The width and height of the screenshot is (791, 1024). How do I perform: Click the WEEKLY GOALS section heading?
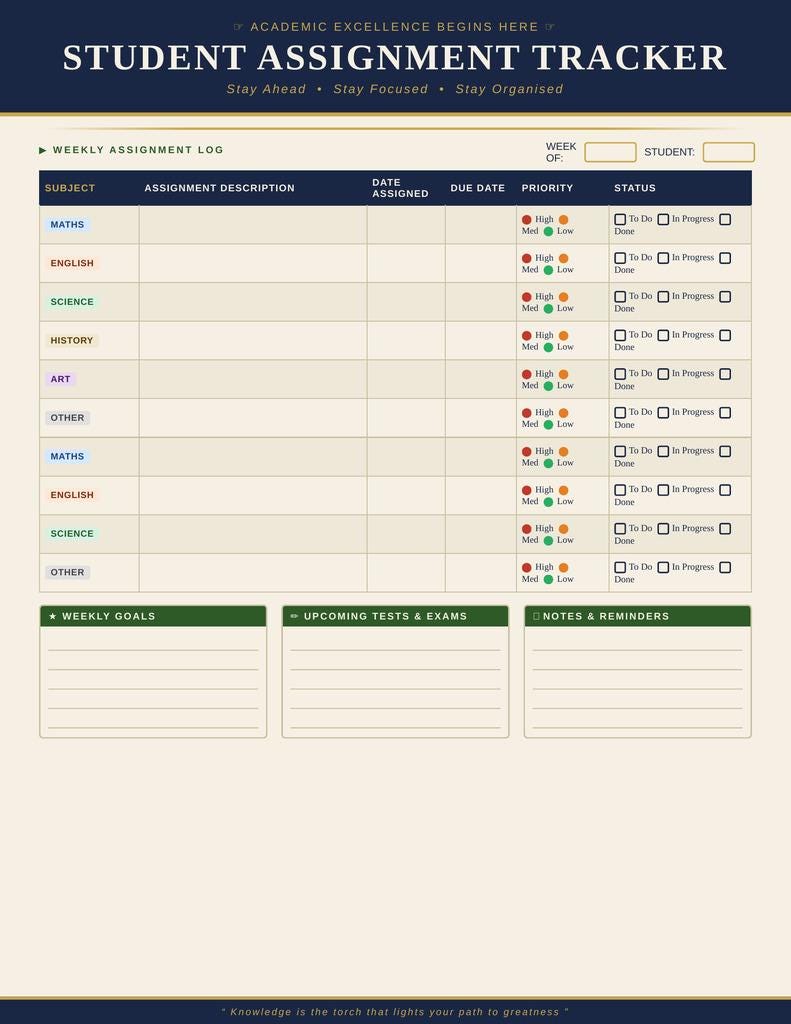(108, 616)
